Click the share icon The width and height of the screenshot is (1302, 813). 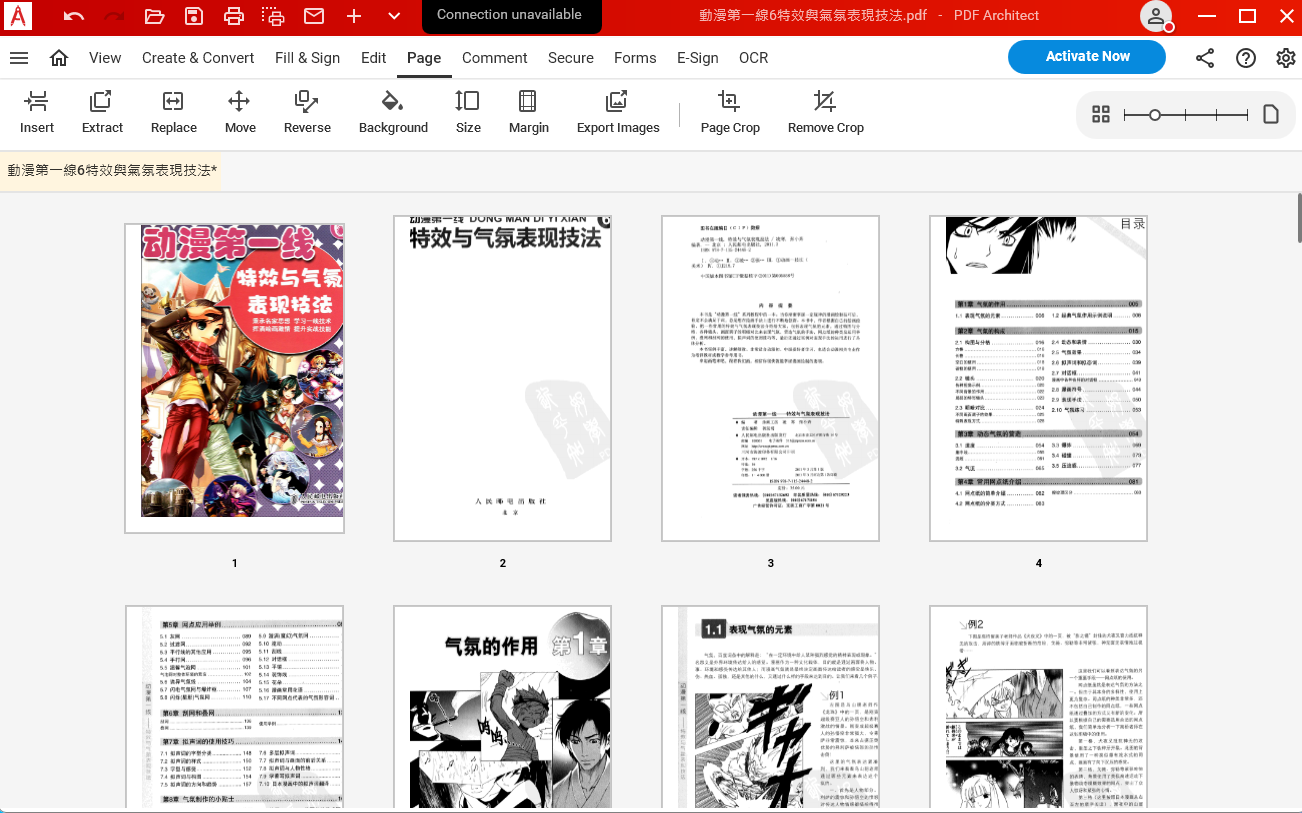pos(1205,58)
